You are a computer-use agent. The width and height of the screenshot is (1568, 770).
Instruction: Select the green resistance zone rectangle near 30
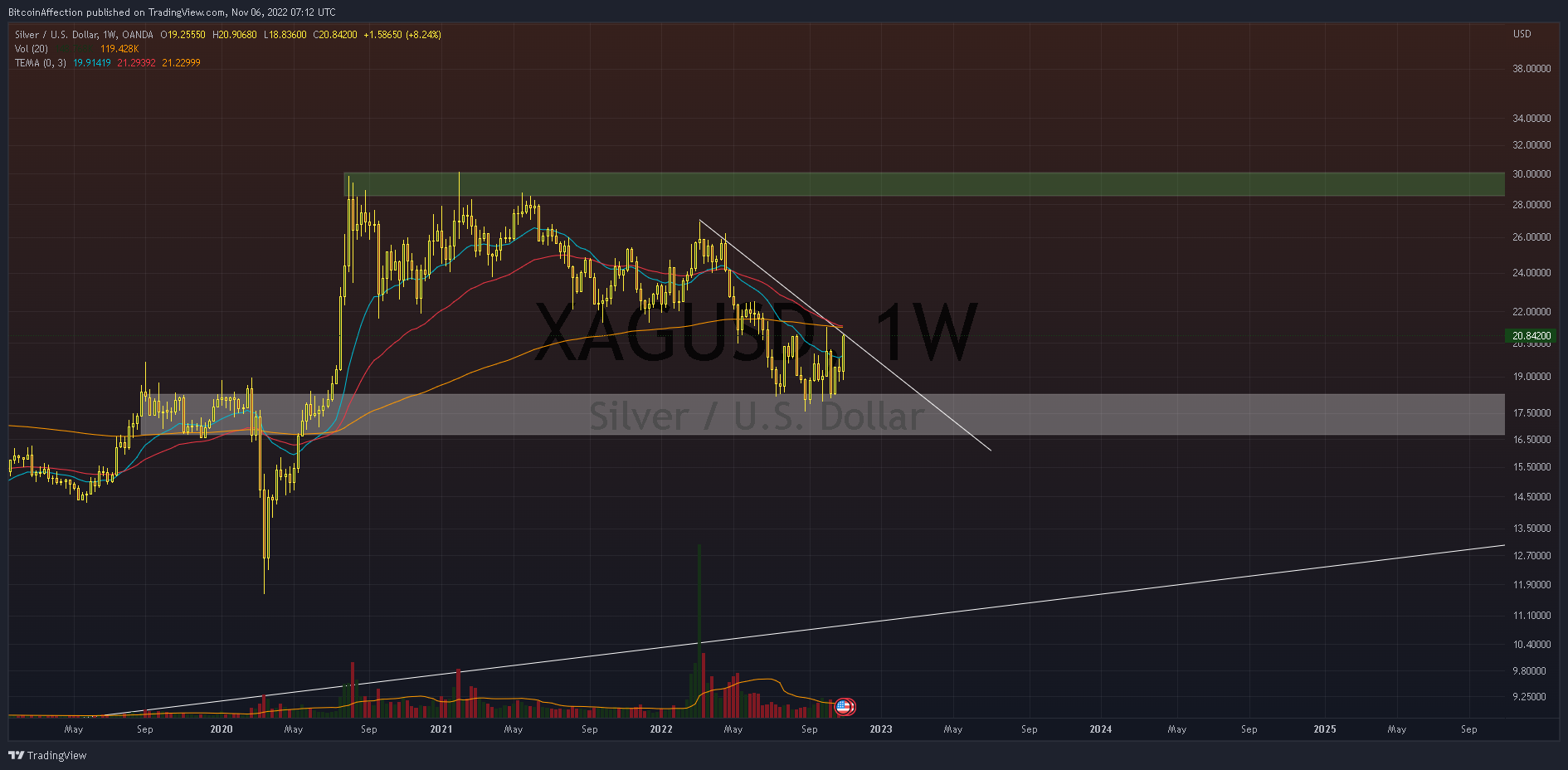click(924, 184)
